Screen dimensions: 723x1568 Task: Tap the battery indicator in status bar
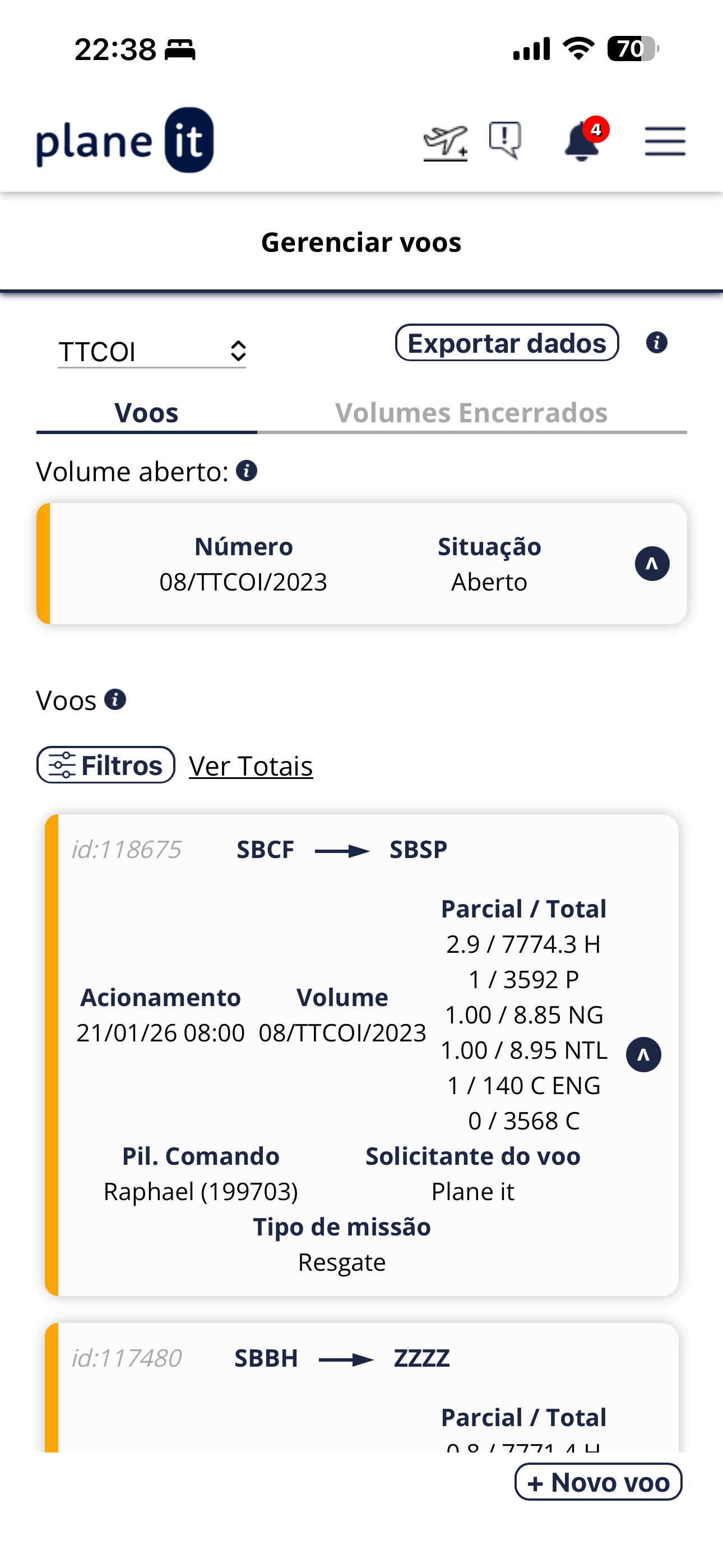(x=633, y=49)
